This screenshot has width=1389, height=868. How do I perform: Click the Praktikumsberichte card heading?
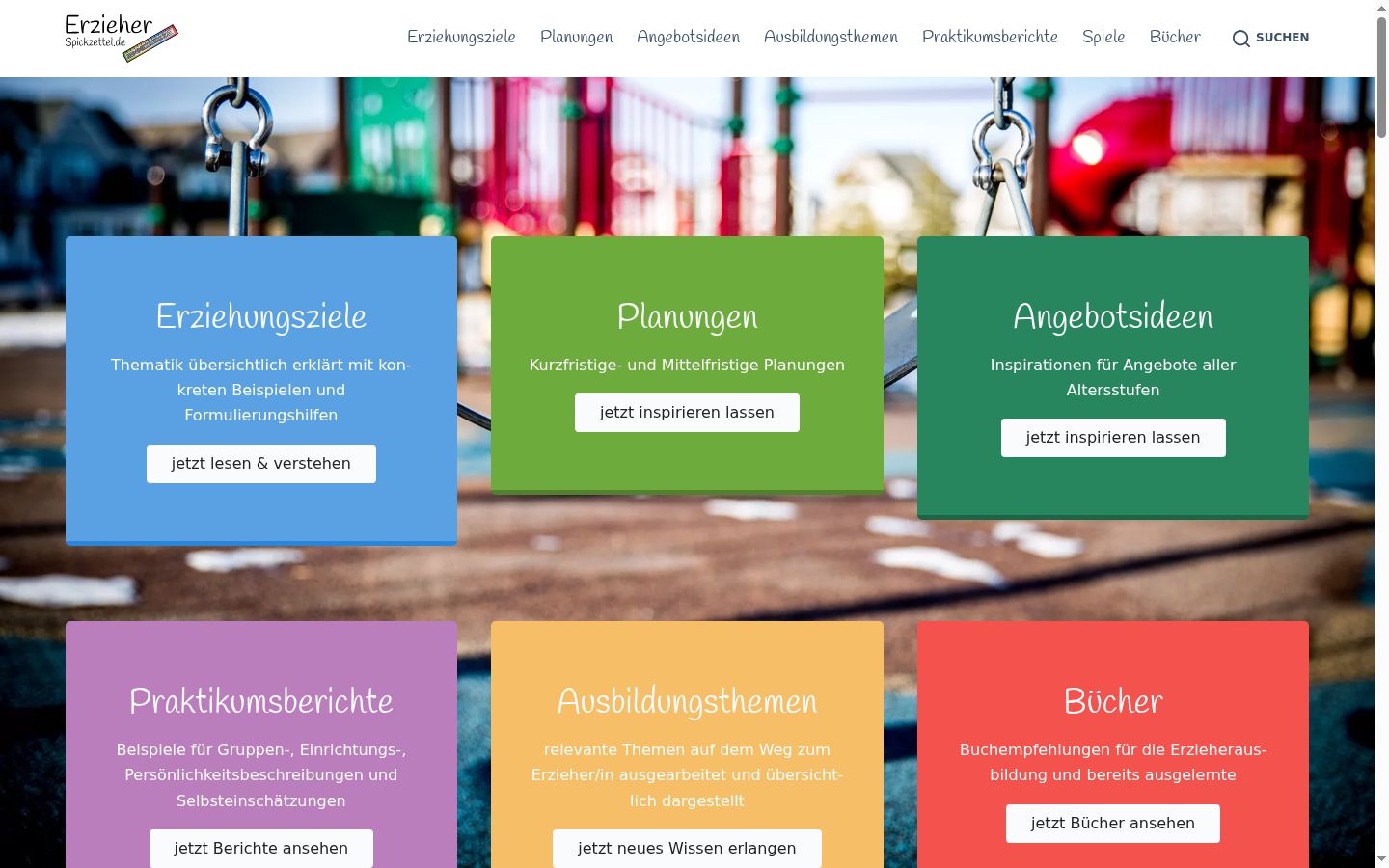[261, 701]
